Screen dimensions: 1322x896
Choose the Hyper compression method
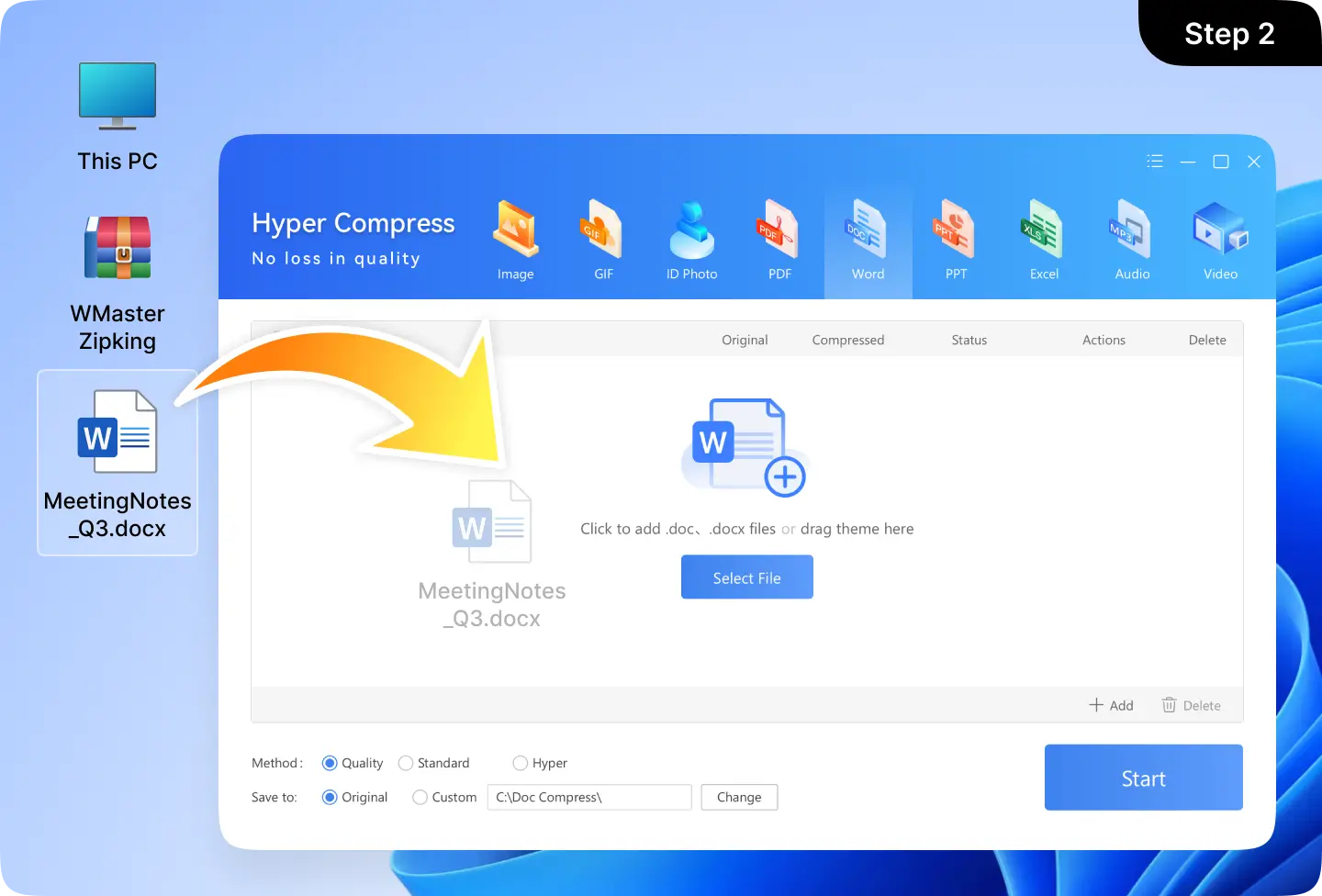pyautogui.click(x=540, y=763)
